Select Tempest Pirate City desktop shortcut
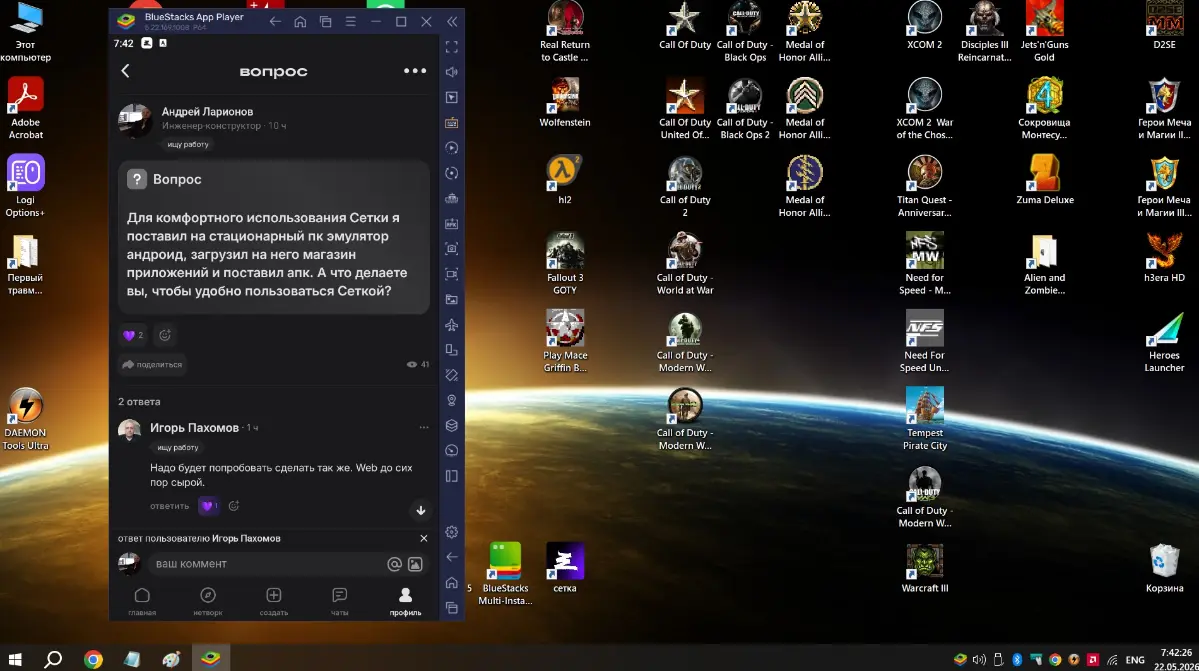The image size is (1199, 671). 924,419
